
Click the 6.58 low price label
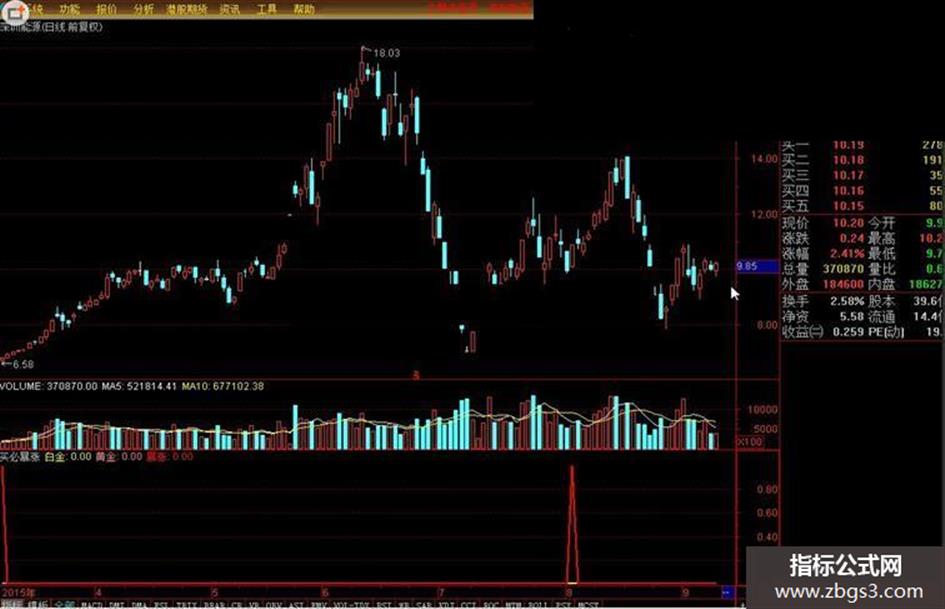click(23, 364)
